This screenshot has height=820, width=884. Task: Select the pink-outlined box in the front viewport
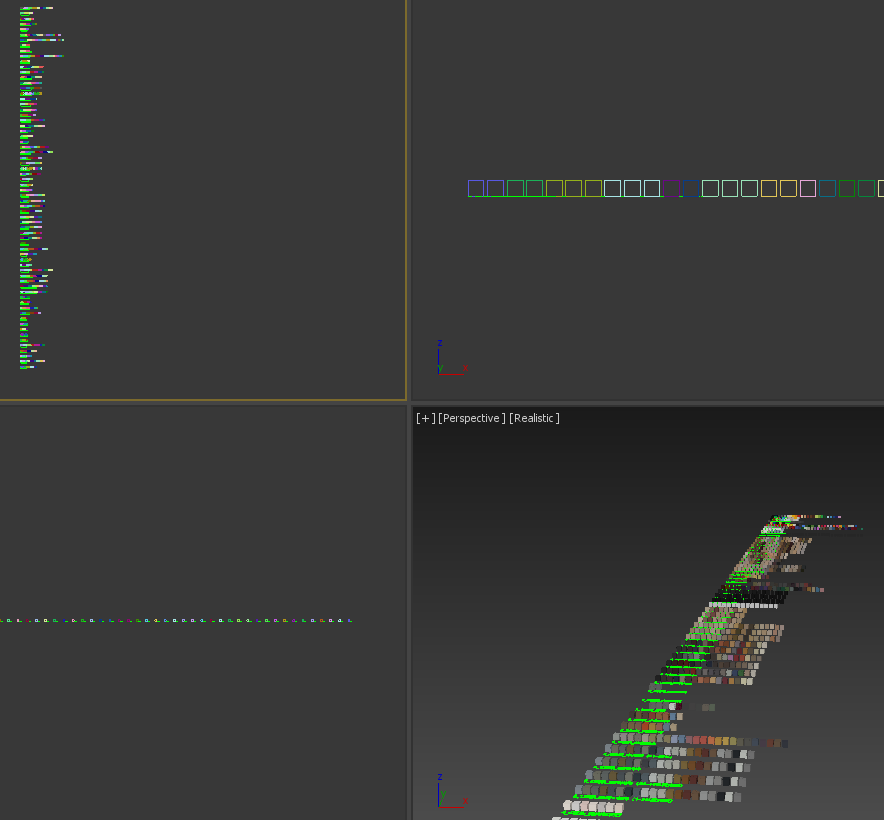click(808, 188)
